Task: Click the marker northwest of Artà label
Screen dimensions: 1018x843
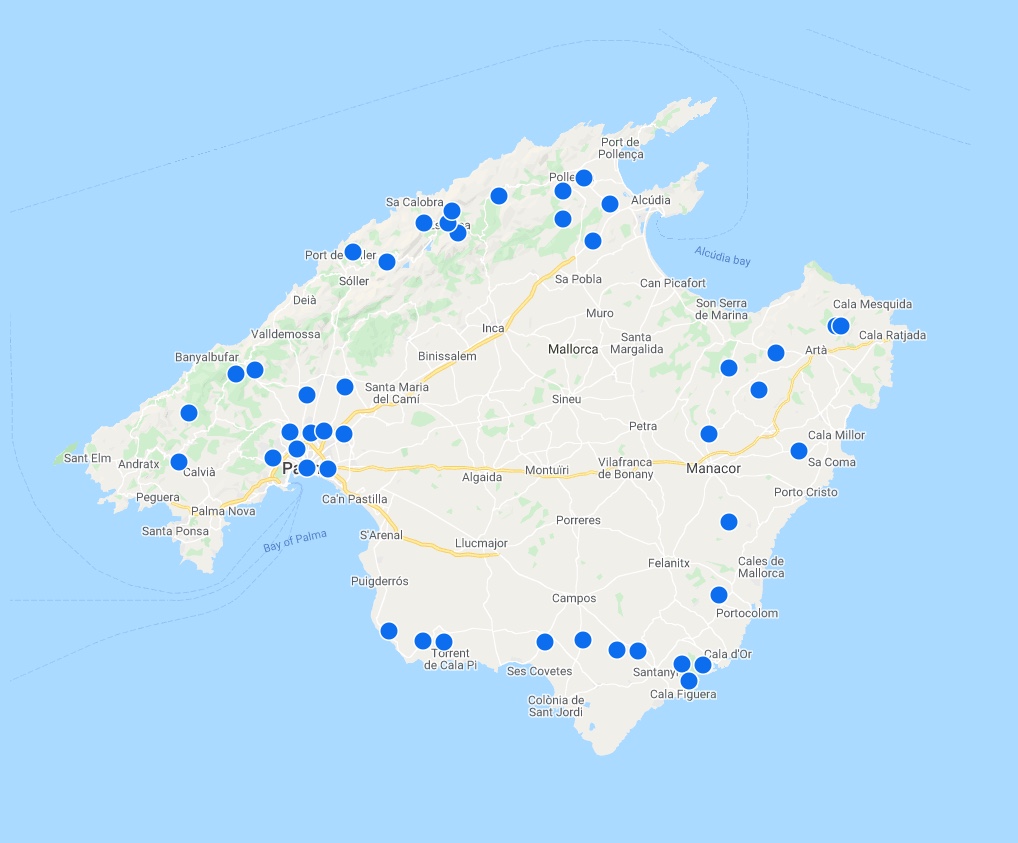Action: (776, 352)
